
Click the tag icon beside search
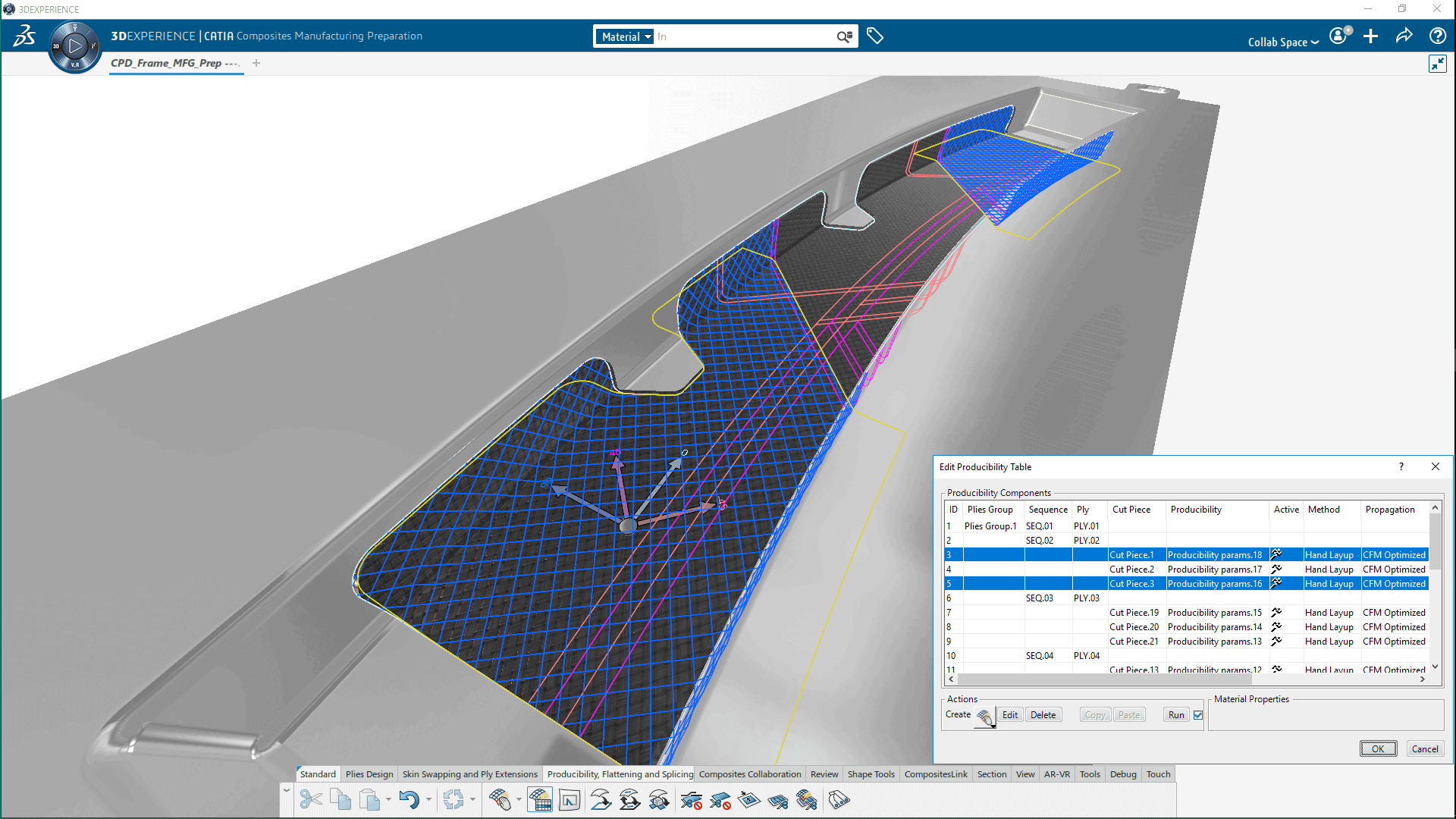pyautogui.click(x=874, y=36)
